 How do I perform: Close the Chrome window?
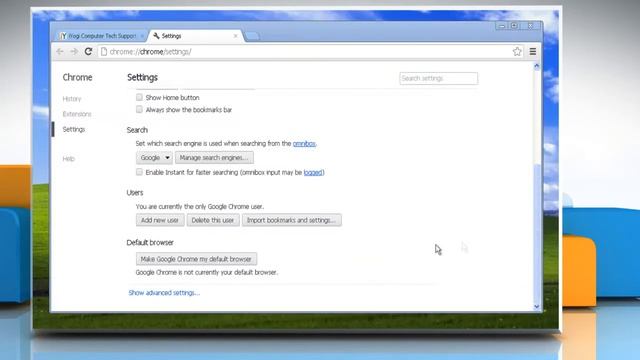531,26
